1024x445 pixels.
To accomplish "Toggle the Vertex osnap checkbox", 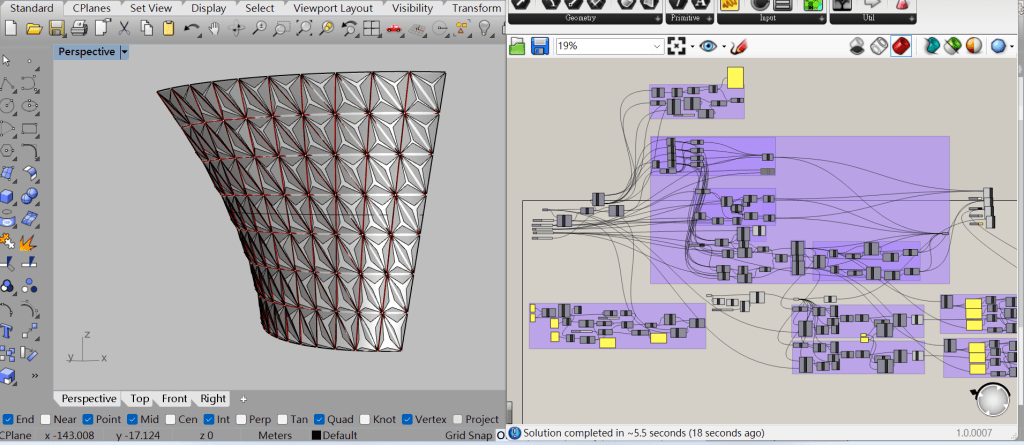I will pos(408,420).
